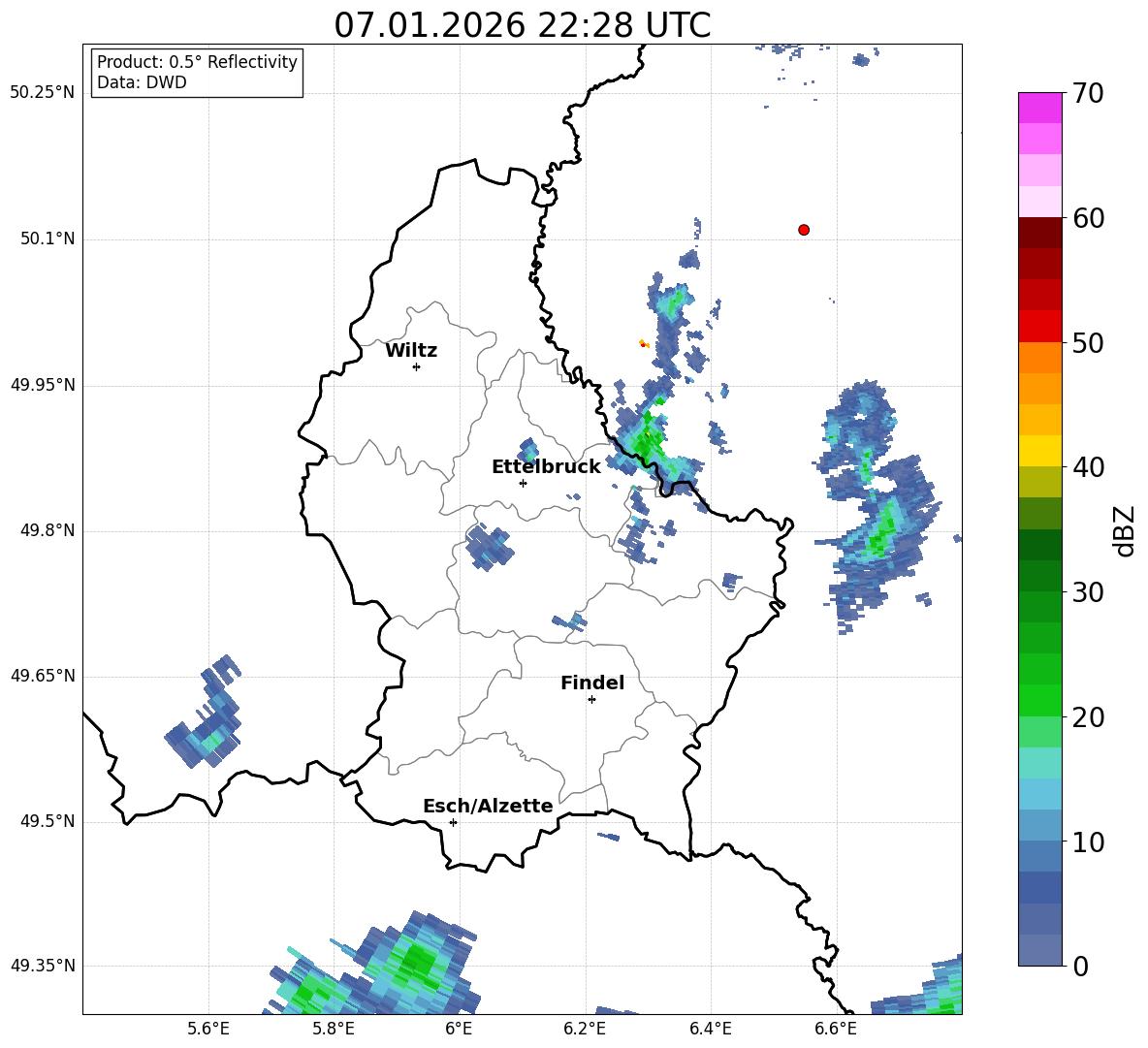Click the Findel station cross marker

[591, 700]
